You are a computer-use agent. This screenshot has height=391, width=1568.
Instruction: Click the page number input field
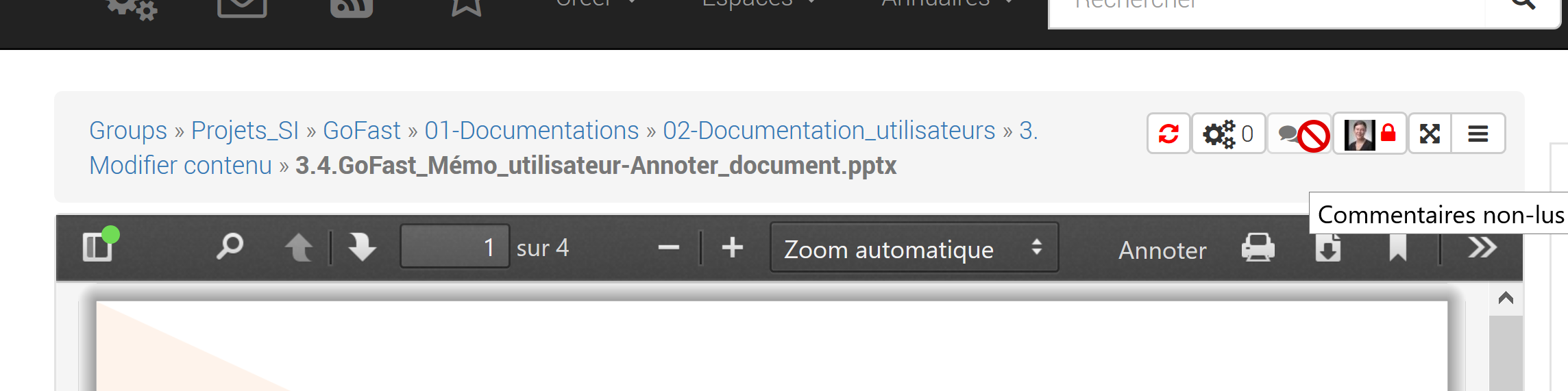(x=454, y=247)
